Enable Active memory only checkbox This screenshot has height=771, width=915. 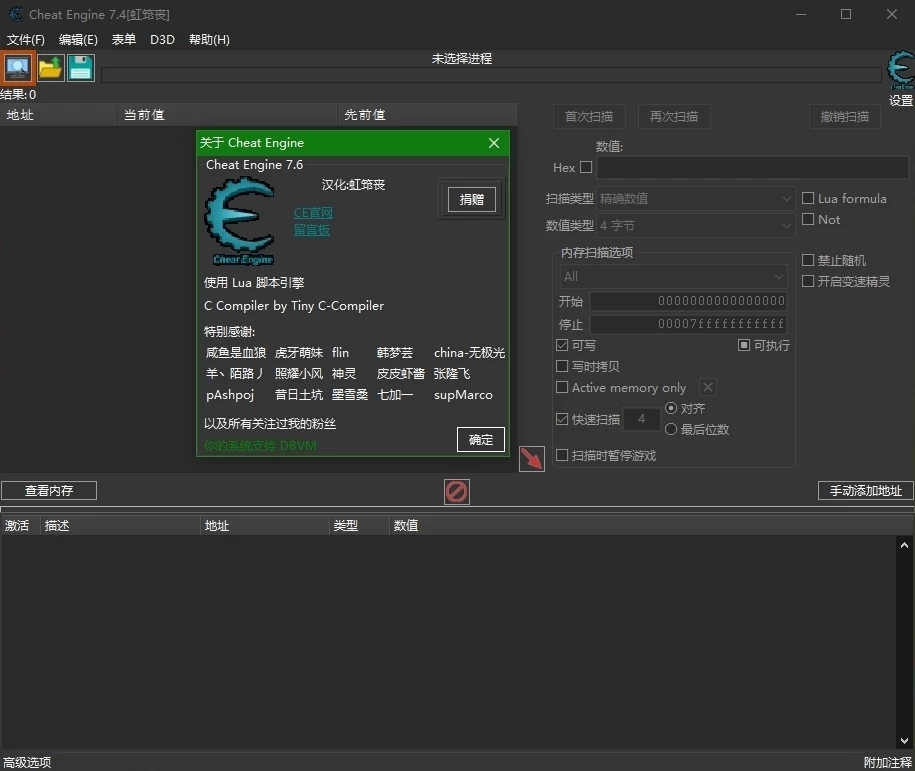pos(562,388)
